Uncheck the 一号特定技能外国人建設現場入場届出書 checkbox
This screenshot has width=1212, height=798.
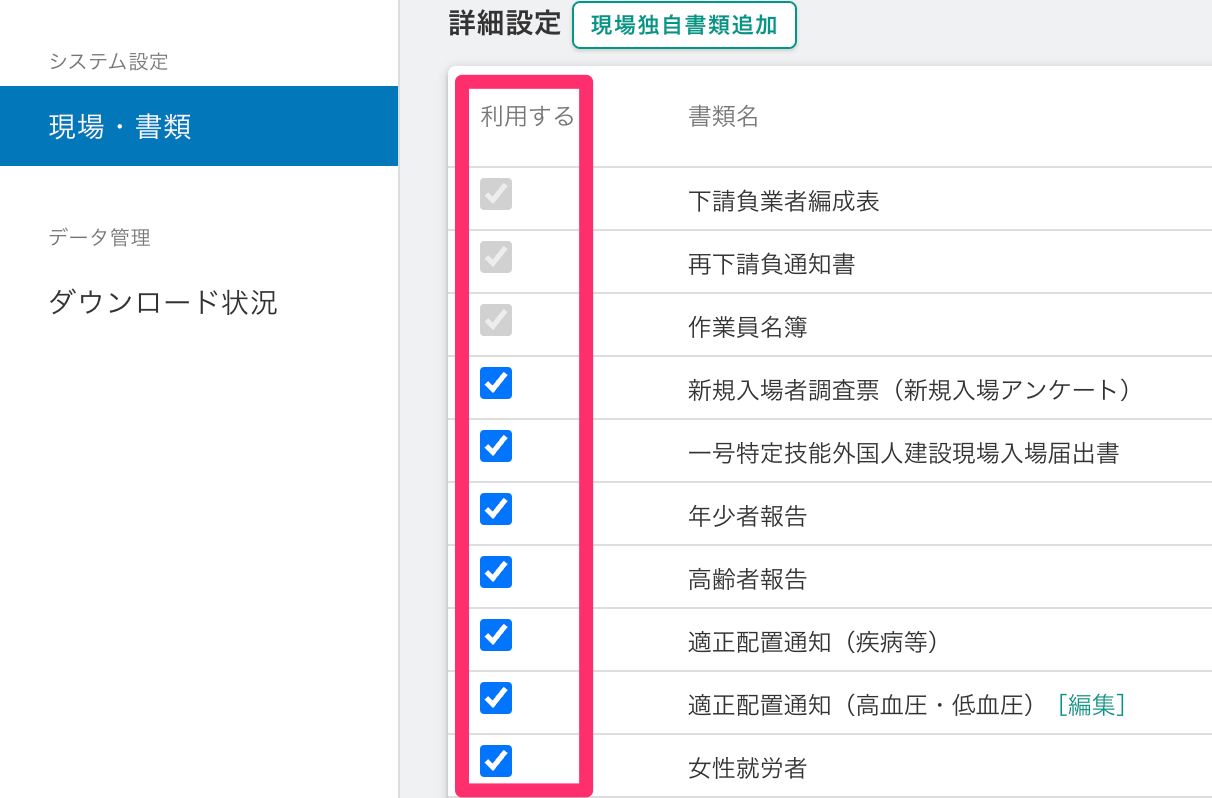tap(496, 446)
